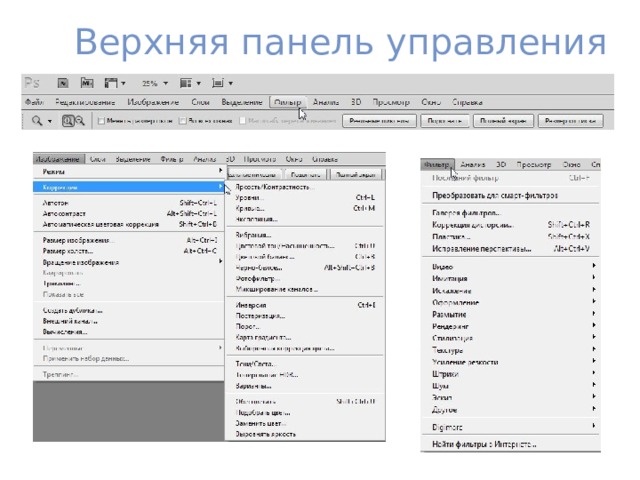Expand the 'Усиление резкости' submenu arrow
This screenshot has width=640, height=480.
tap(594, 361)
